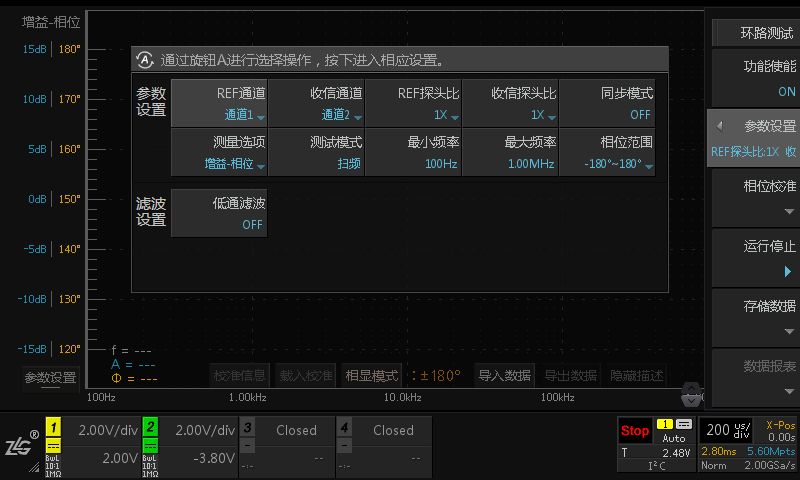Click 导出数据 button
This screenshot has height=480, width=800.
coord(570,376)
